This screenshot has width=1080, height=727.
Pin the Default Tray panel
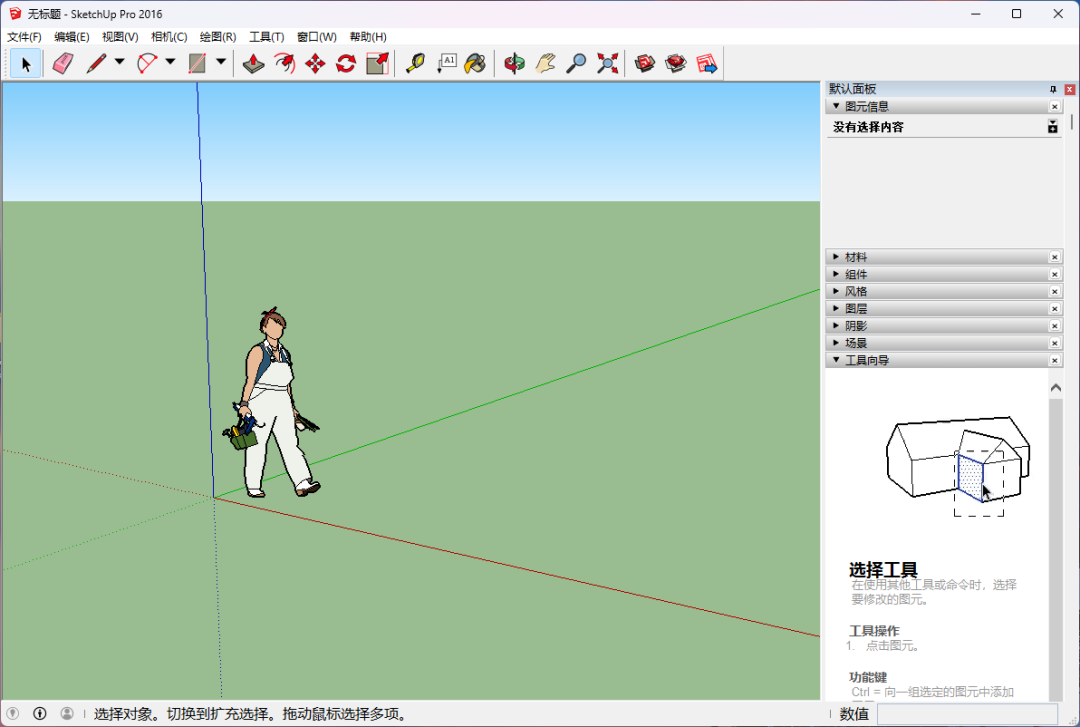pyautogui.click(x=1053, y=90)
